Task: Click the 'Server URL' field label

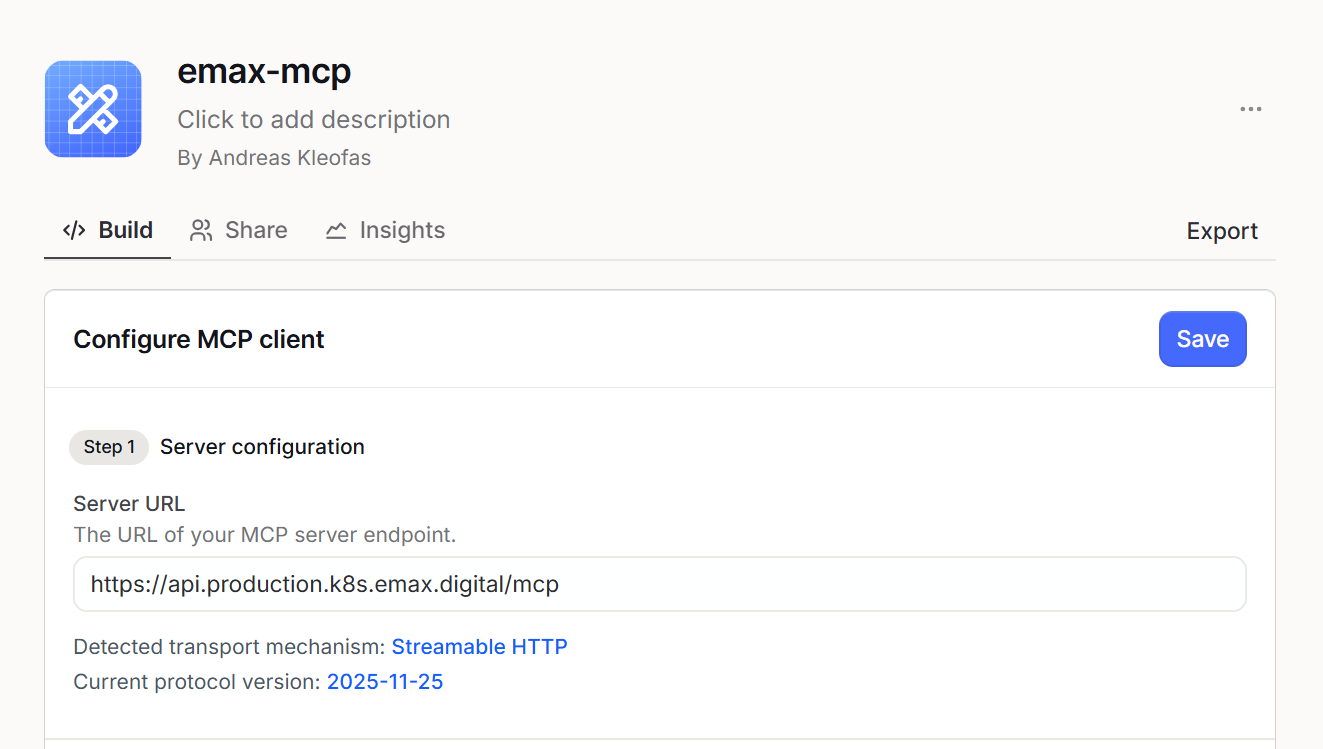Action: pyautogui.click(x=129, y=504)
